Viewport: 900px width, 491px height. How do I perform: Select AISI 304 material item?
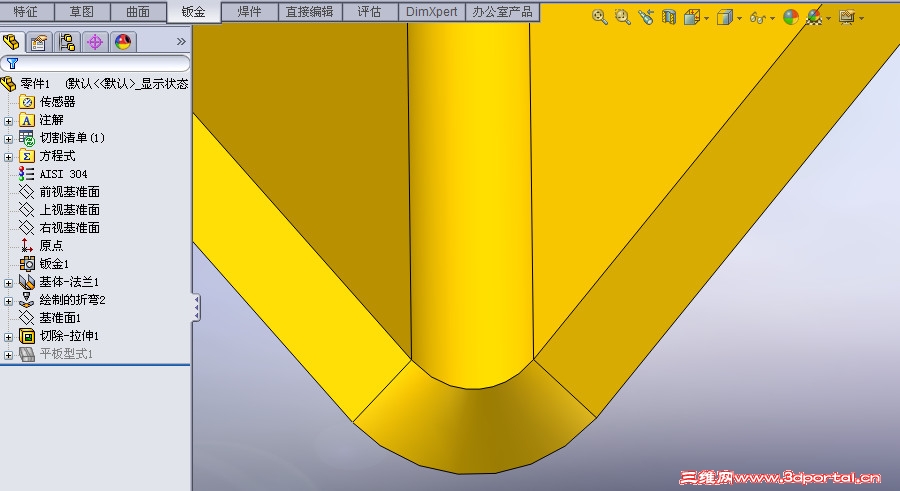click(63, 173)
